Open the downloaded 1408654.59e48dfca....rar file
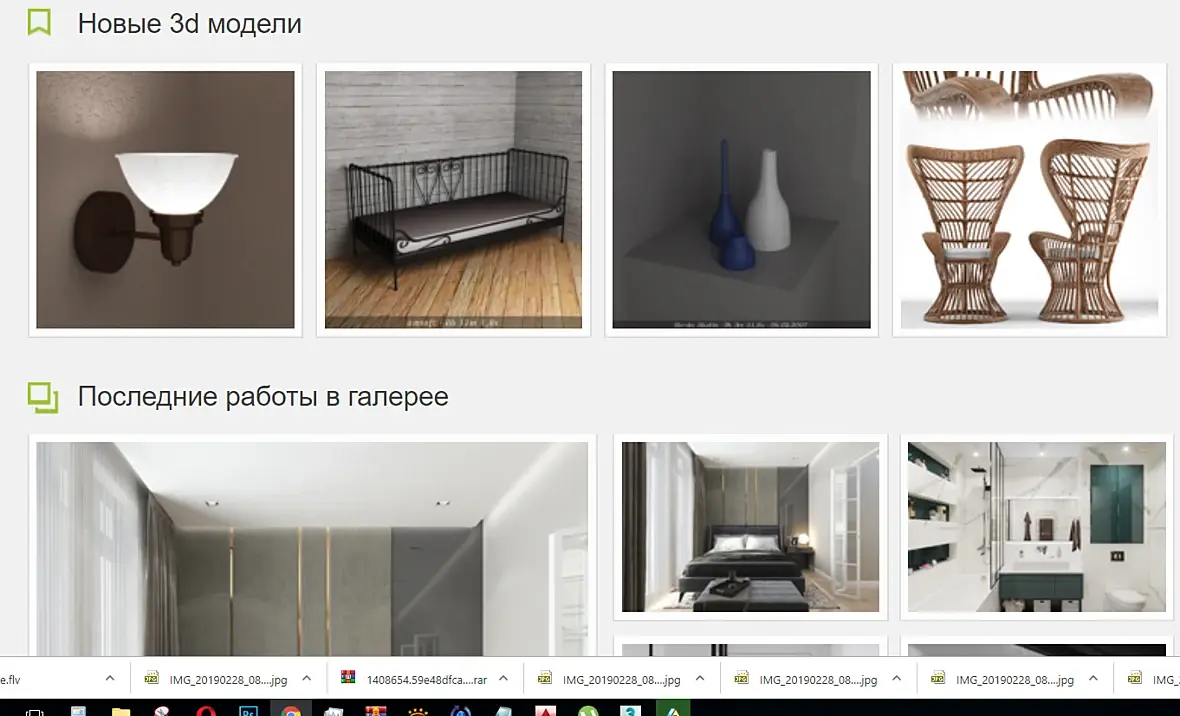 click(427, 679)
